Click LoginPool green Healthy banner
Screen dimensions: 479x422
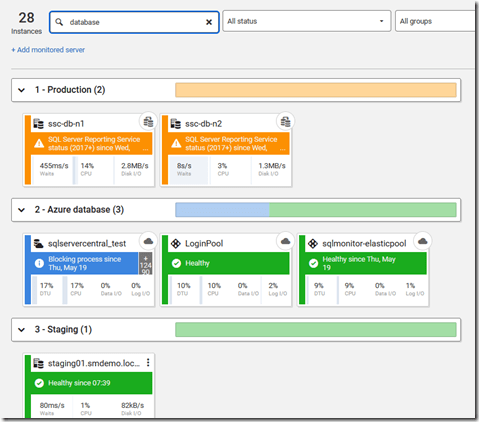pos(229,263)
